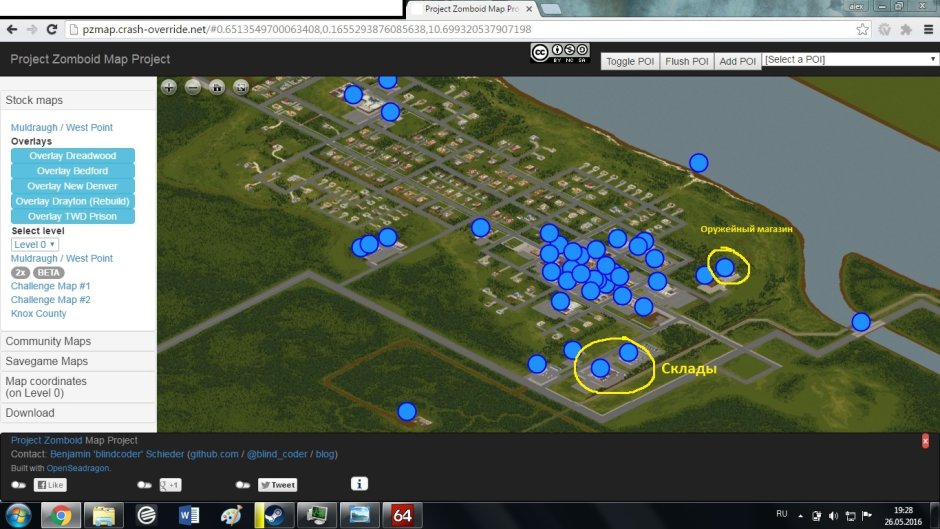940x529 pixels.
Task: Open Windows Start menu
Action: 19,515
